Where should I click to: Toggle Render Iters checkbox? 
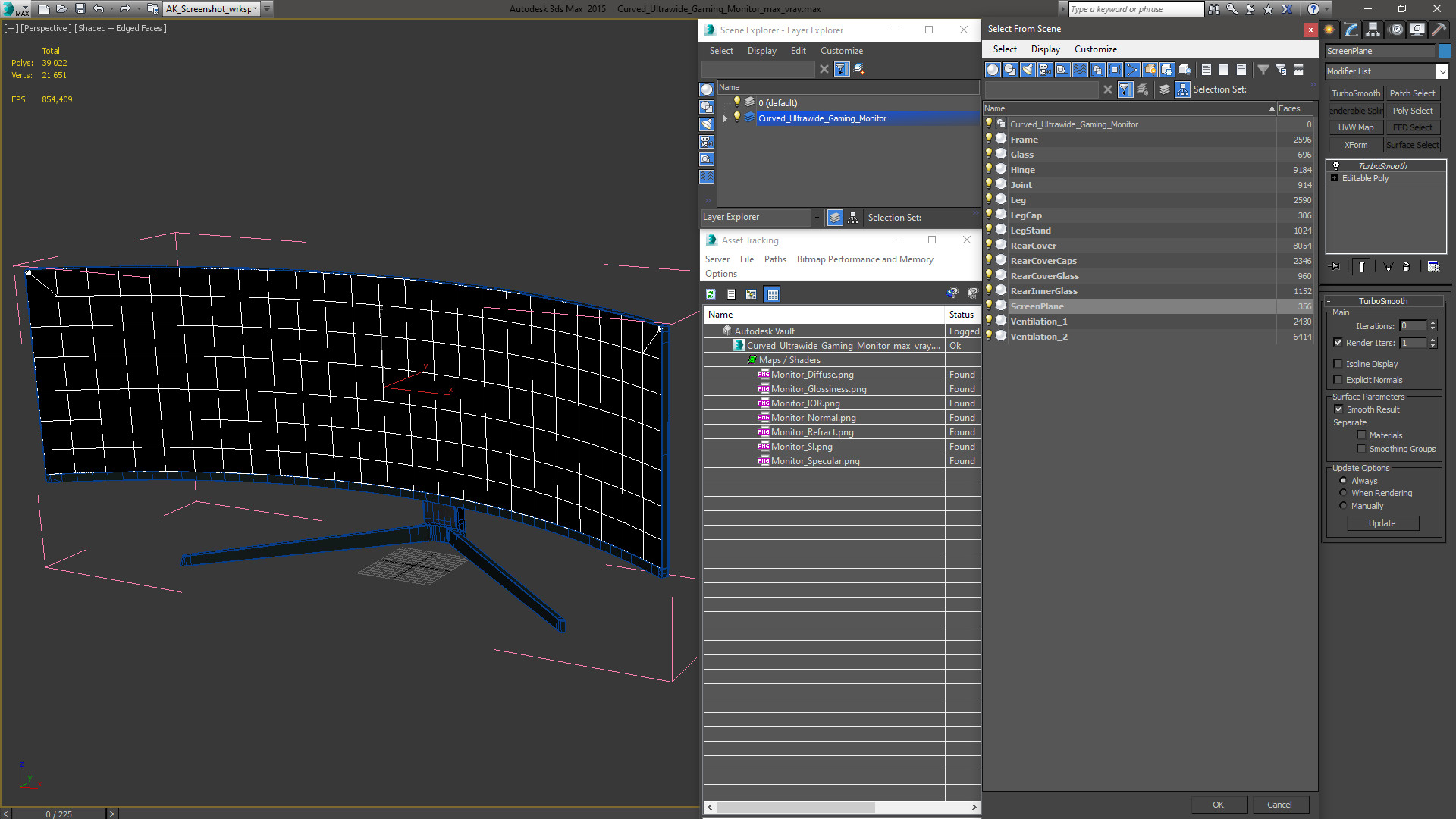(x=1338, y=343)
